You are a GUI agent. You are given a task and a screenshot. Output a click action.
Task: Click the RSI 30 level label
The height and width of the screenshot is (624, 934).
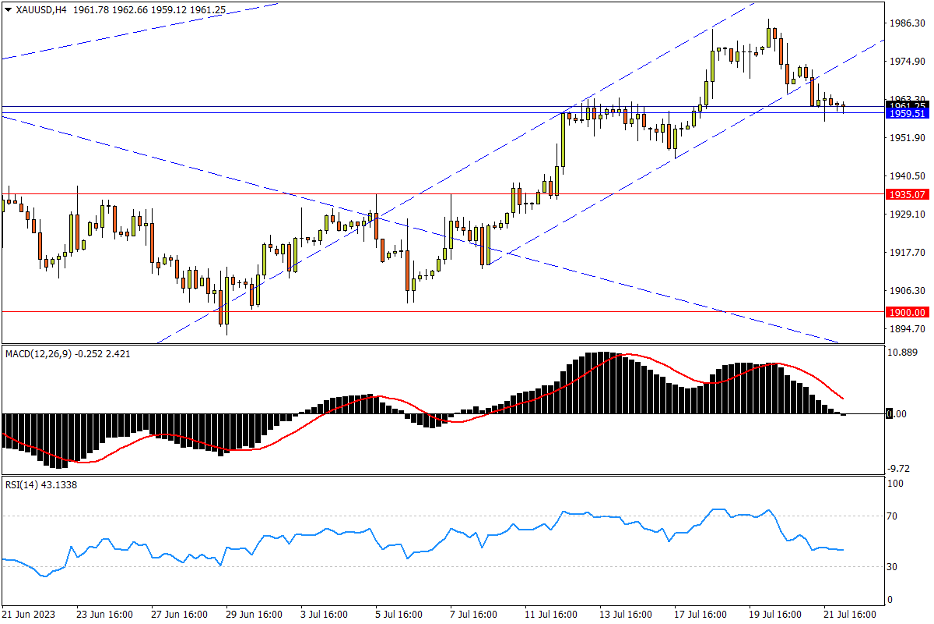tap(895, 566)
